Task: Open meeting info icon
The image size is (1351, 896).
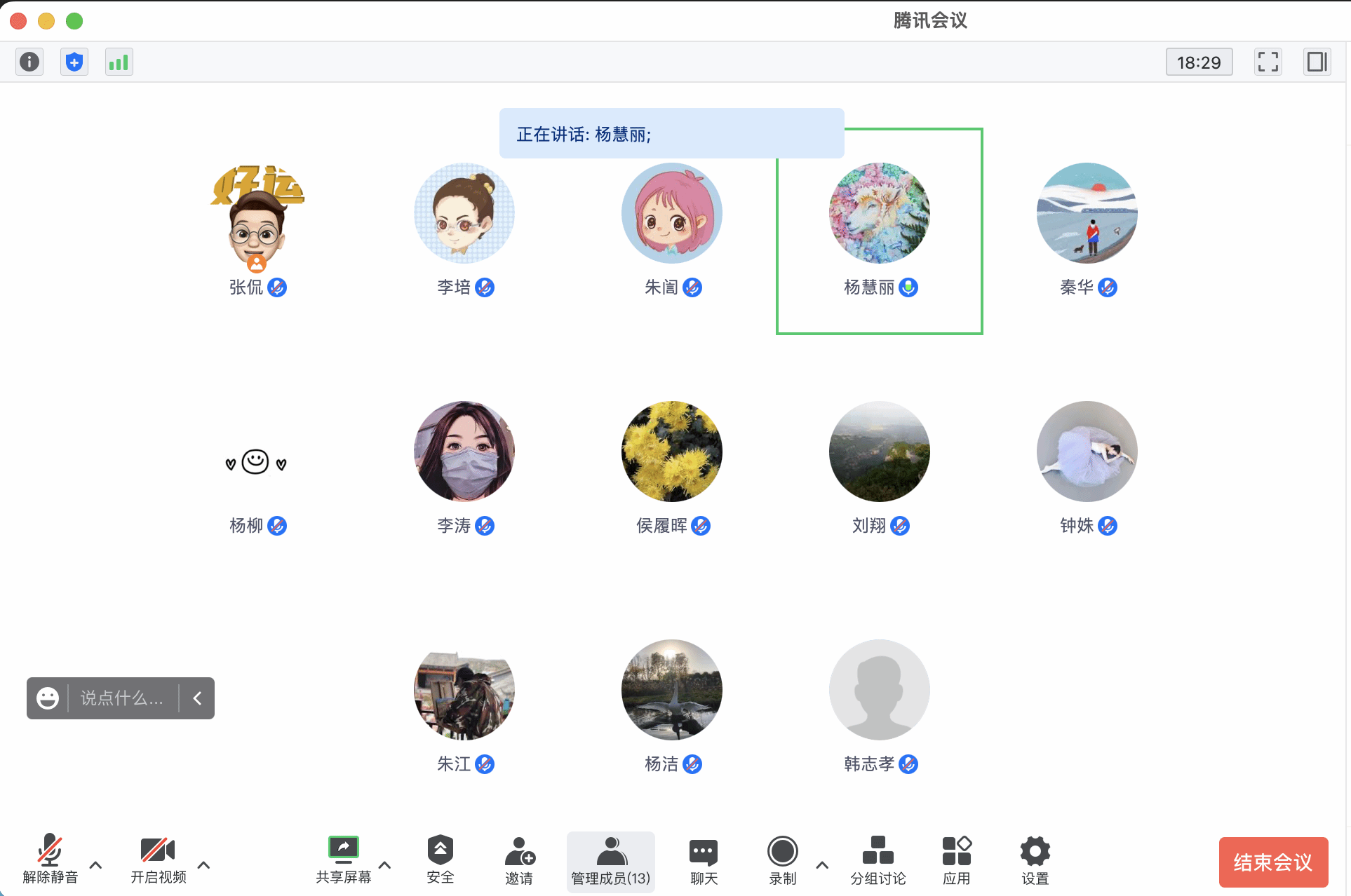Action: [x=29, y=62]
